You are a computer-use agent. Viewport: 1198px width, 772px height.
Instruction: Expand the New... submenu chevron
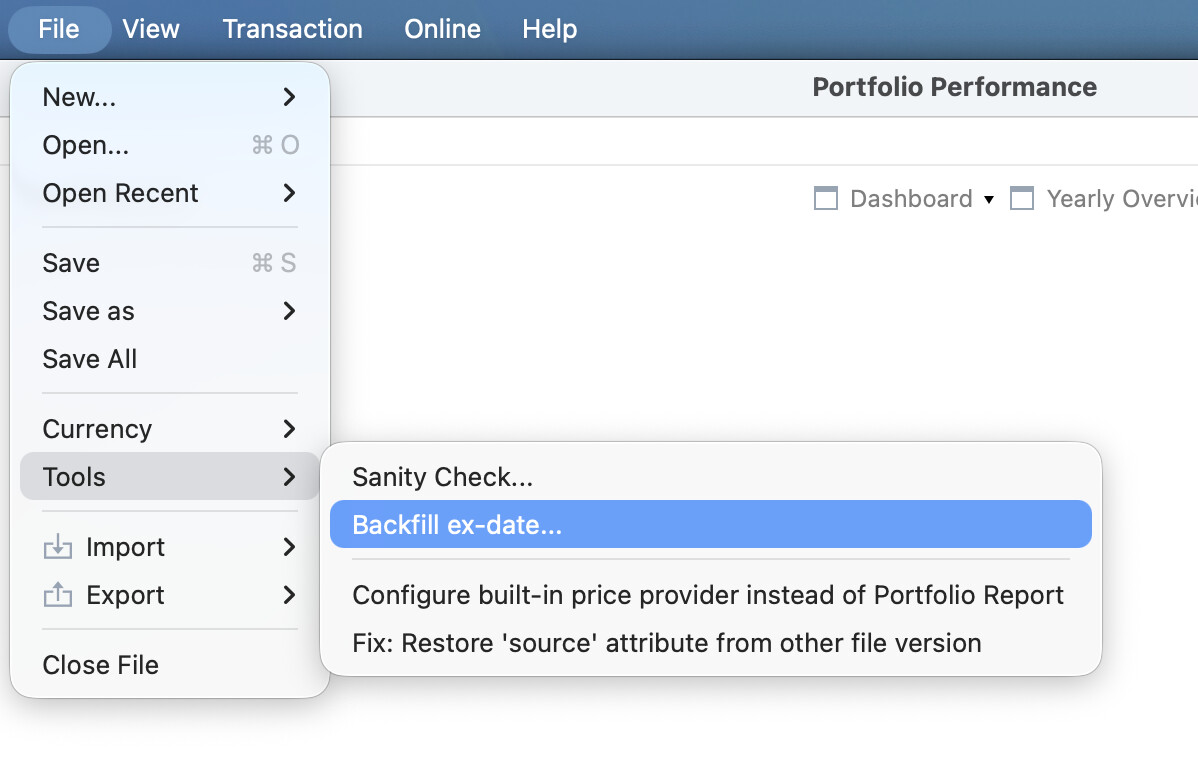[289, 97]
